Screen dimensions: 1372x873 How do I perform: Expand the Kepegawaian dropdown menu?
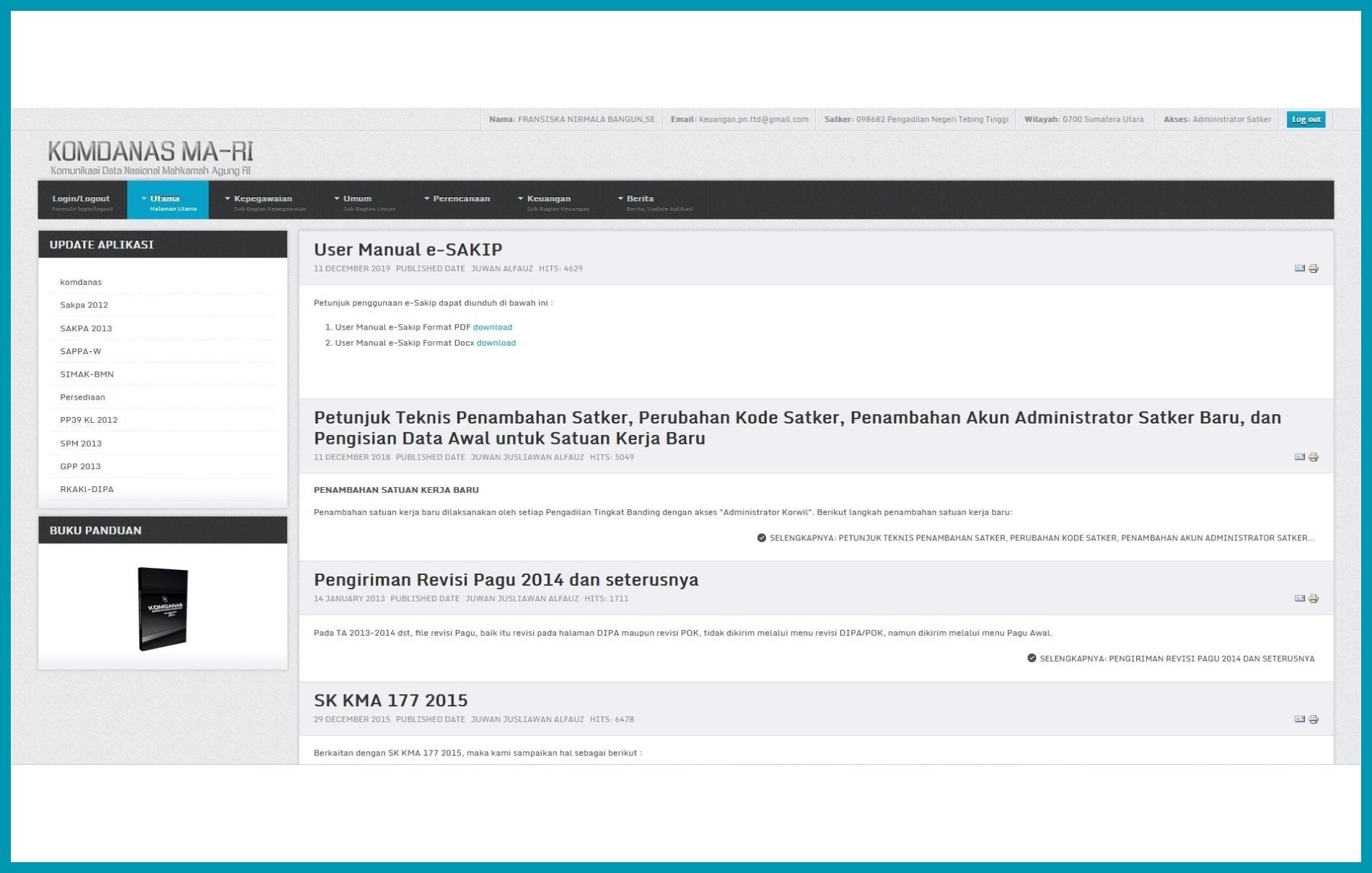[263, 200]
